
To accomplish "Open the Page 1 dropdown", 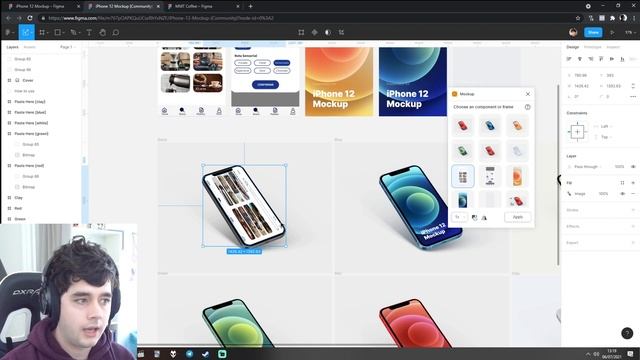I will [67, 47].
